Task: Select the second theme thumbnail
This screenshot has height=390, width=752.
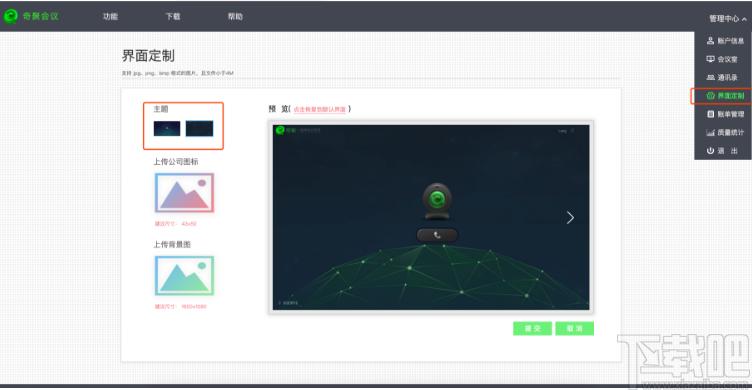Action: point(200,129)
